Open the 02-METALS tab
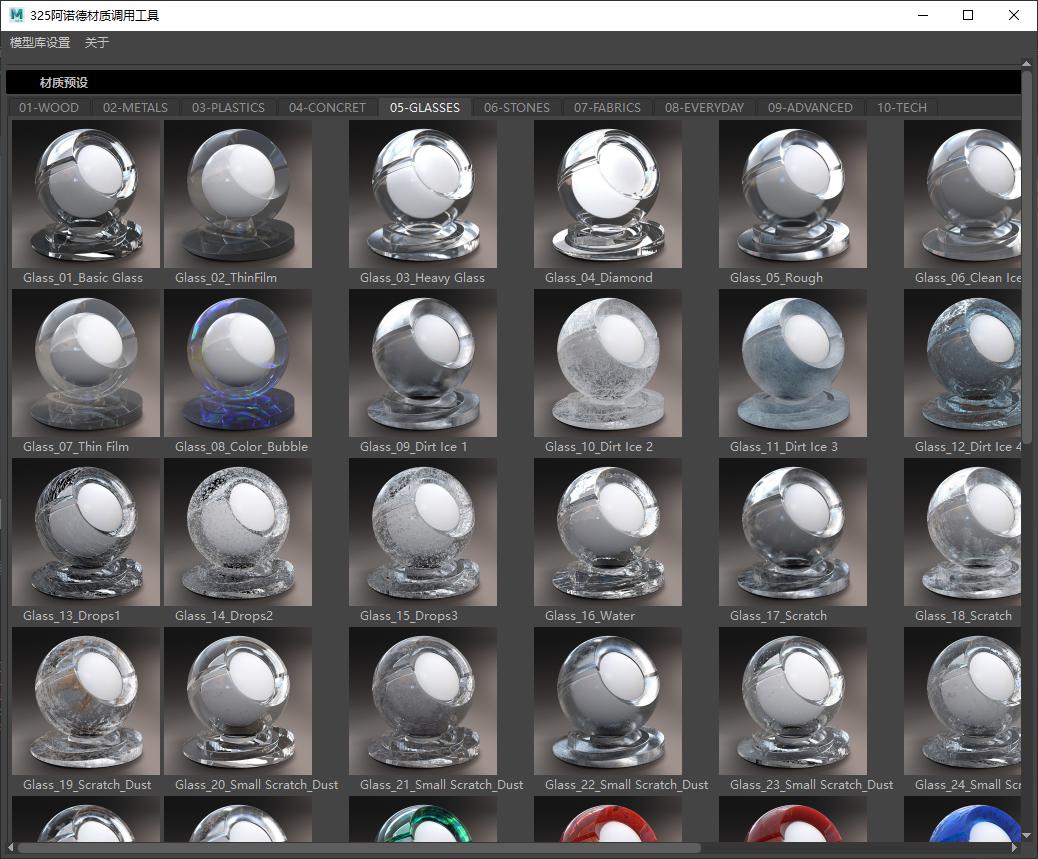This screenshot has height=859, width=1038. (135, 108)
